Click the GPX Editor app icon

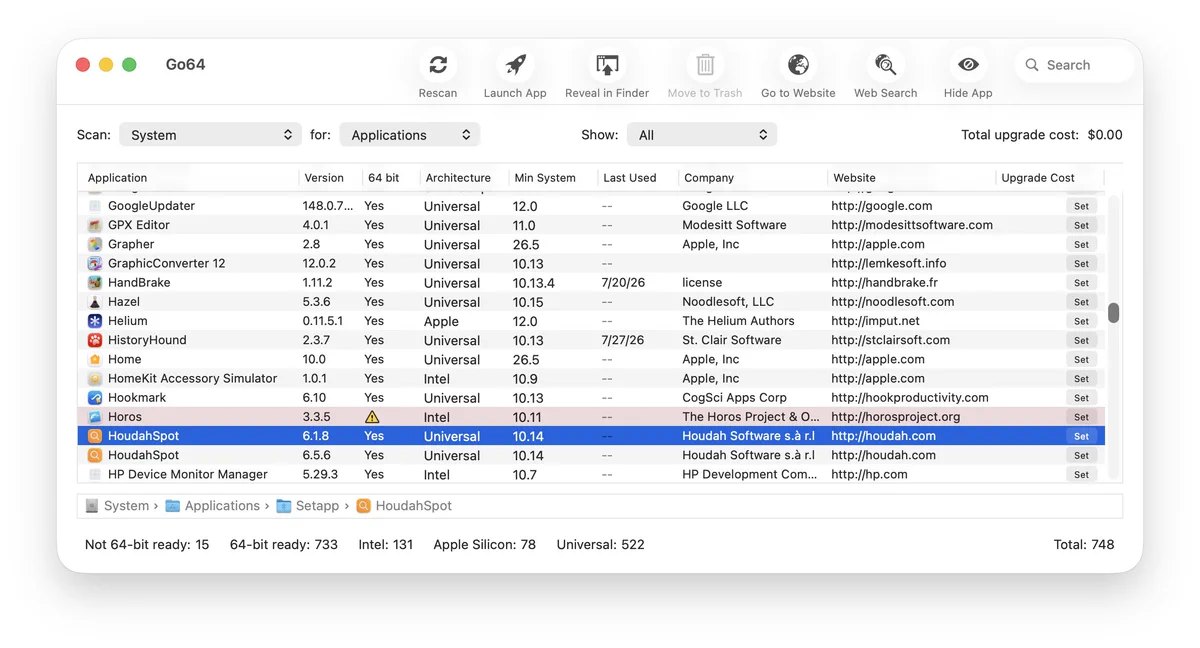pyautogui.click(x=95, y=225)
